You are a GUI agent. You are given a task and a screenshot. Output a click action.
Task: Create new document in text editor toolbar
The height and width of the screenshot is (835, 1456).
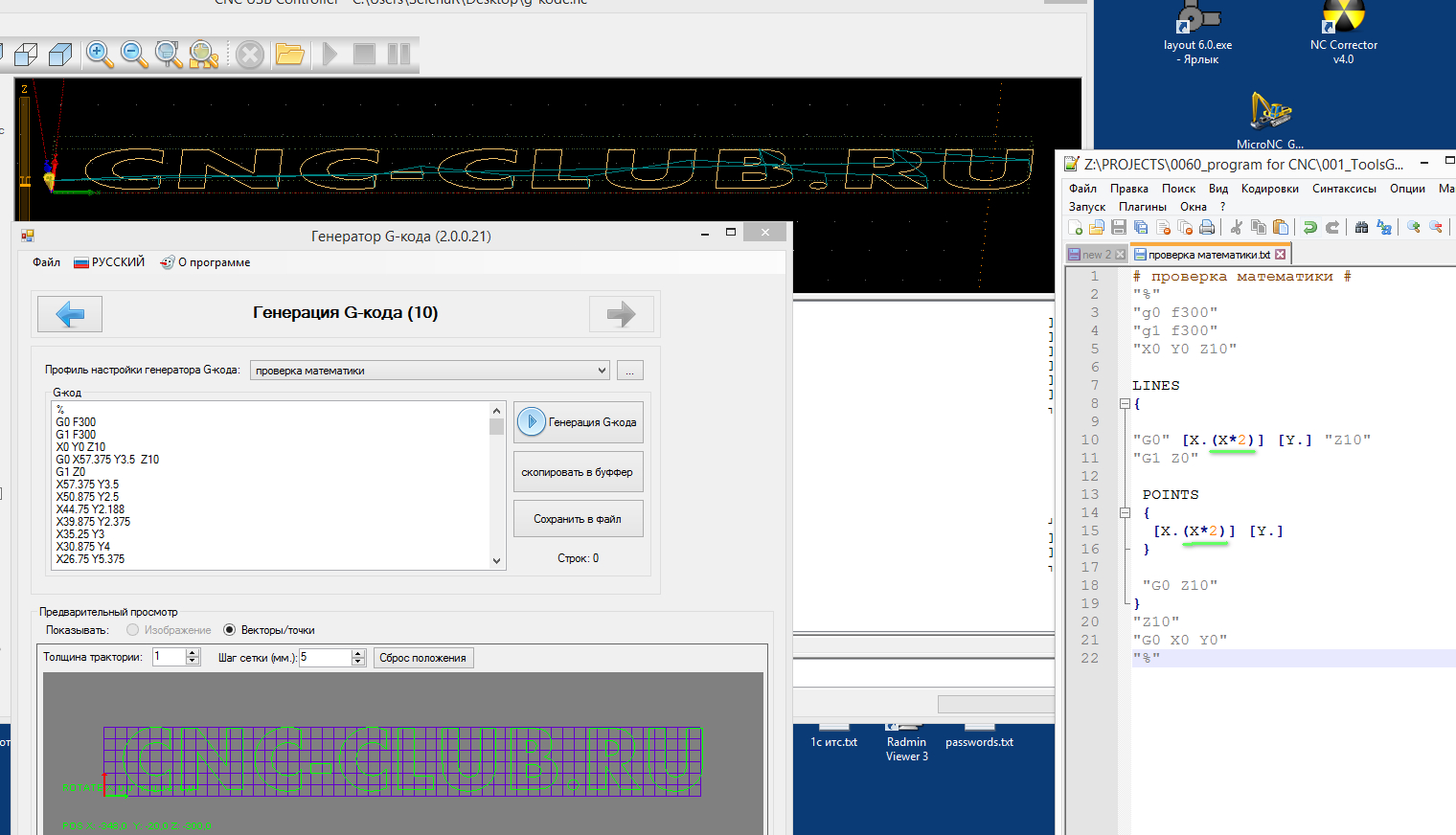1076,228
